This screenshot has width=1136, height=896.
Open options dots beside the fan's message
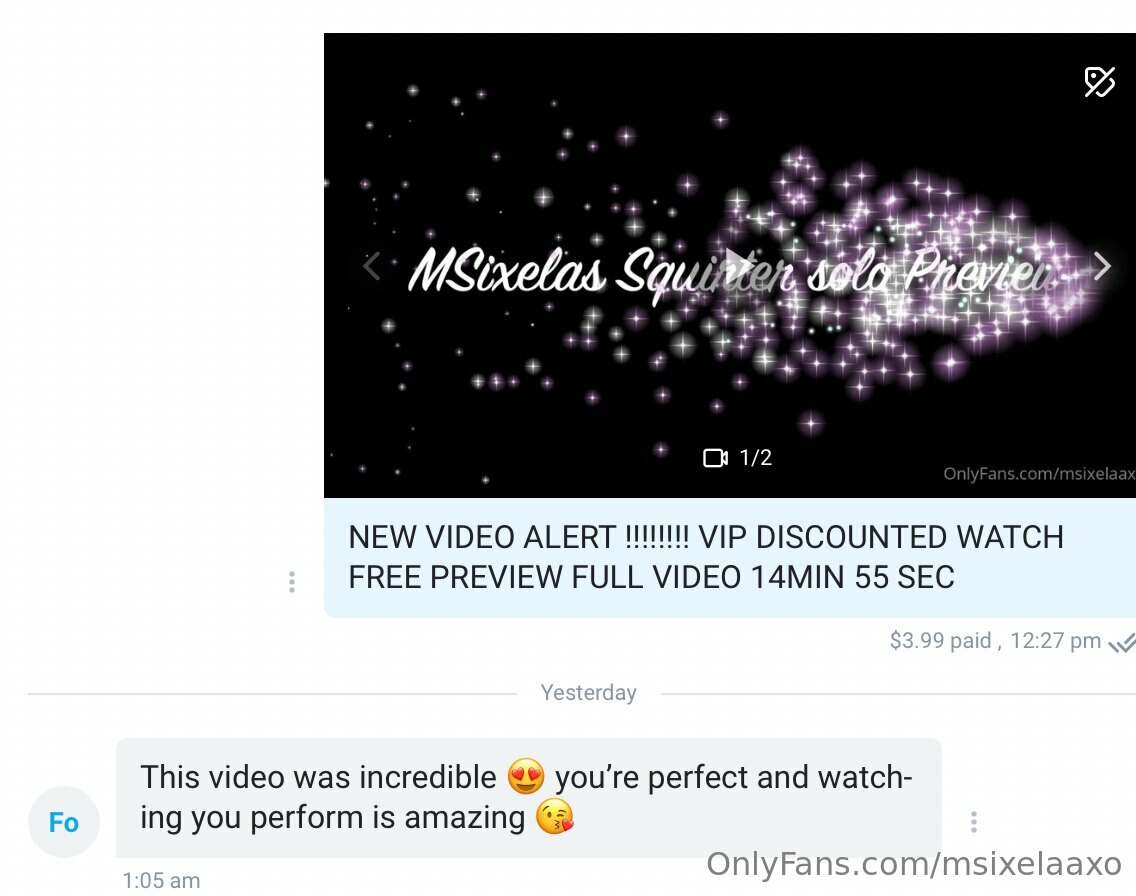coord(974,821)
